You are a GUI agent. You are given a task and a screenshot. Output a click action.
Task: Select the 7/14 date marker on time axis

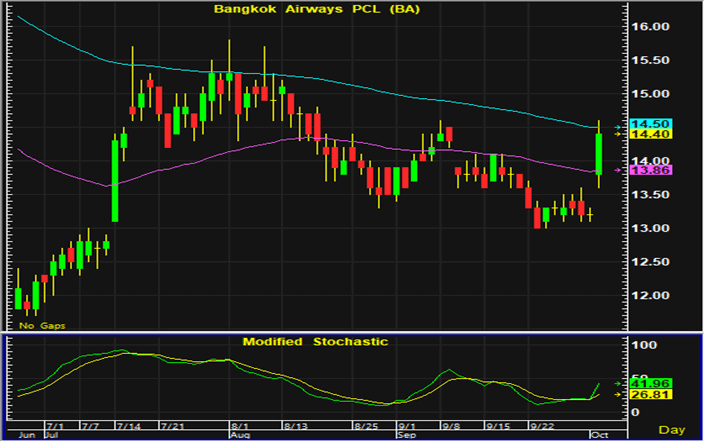126,424
